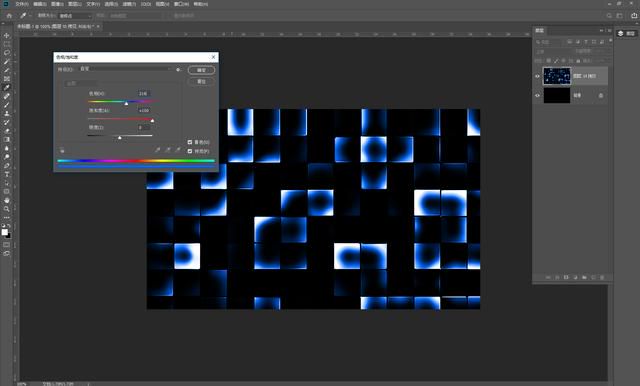Image resolution: width=640 pixels, height=386 pixels.
Task: Select the Brush tool
Action: coord(7,105)
